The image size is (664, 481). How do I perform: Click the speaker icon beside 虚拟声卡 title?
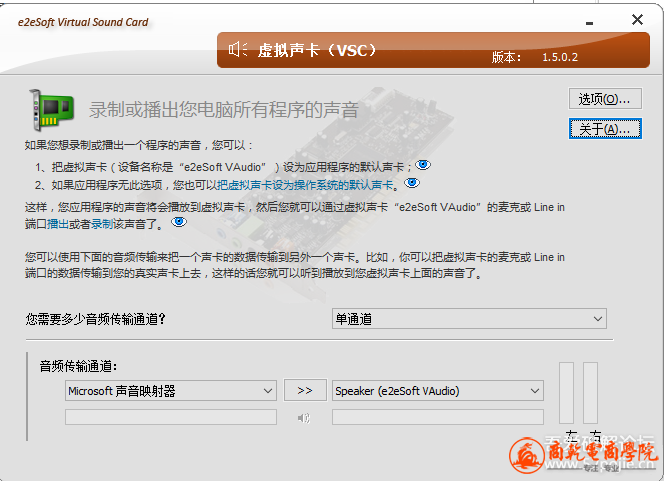tap(238, 50)
